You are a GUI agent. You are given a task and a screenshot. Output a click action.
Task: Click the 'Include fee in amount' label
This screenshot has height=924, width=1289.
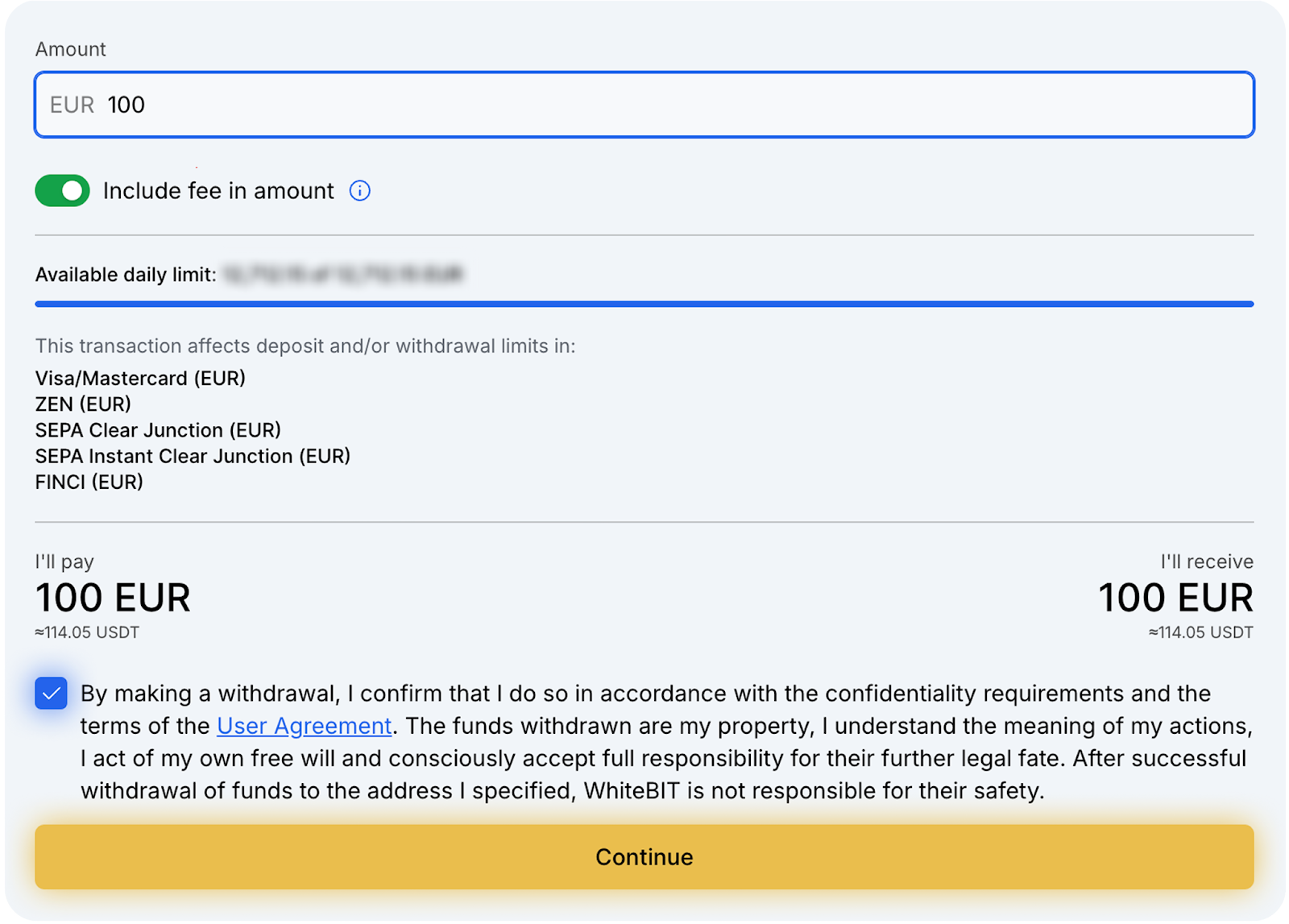(x=218, y=191)
